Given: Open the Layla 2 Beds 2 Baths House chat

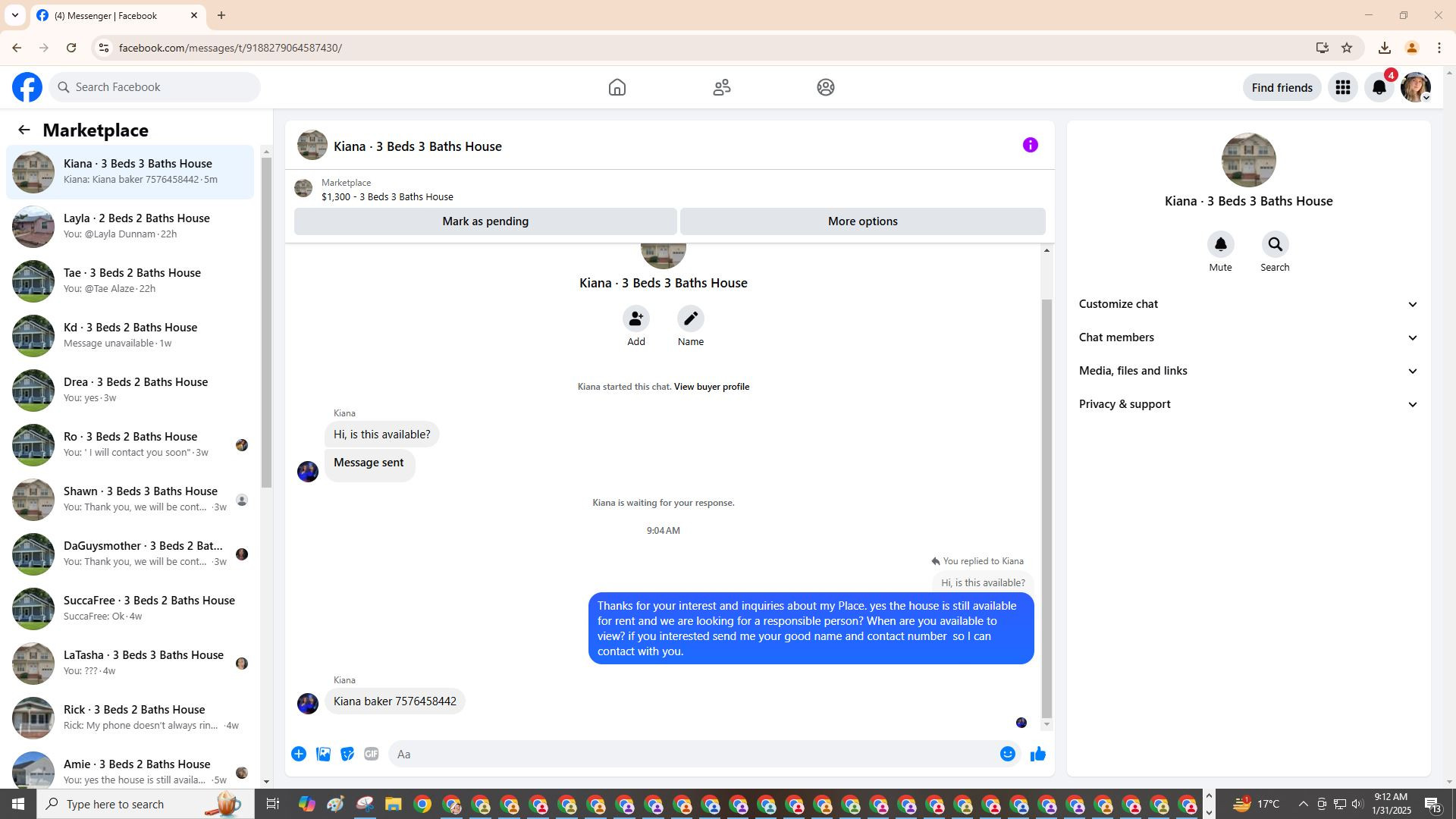Looking at the screenshot, I should (130, 227).
